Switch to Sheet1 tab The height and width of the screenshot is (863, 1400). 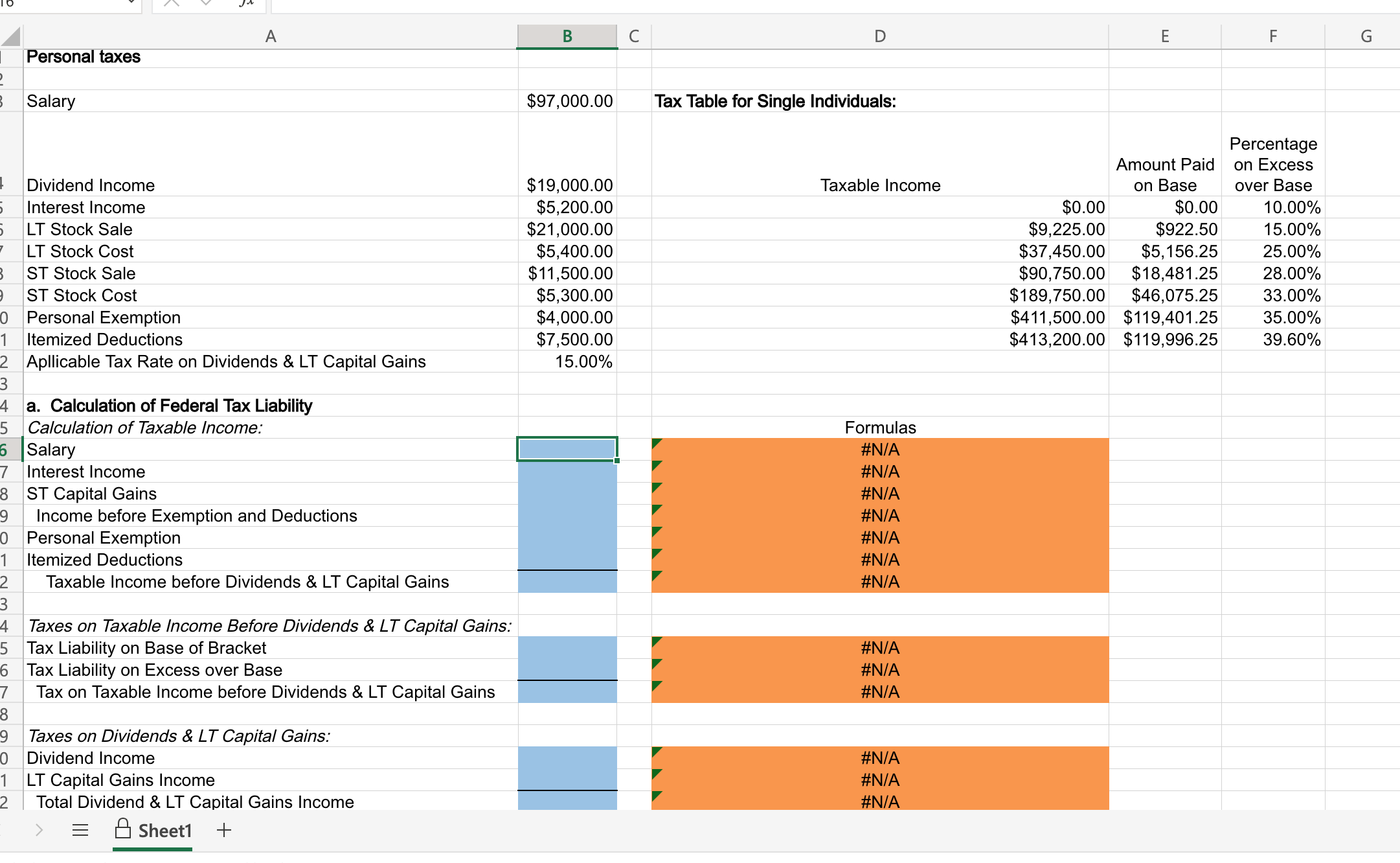click(153, 831)
